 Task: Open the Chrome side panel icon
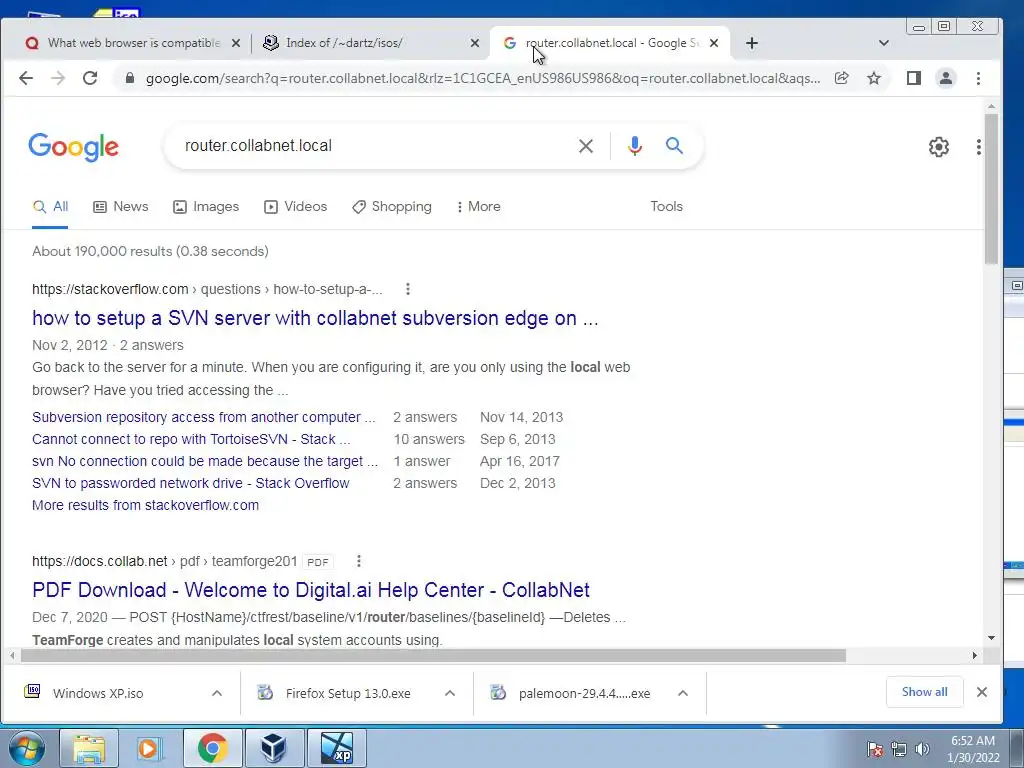(914, 78)
